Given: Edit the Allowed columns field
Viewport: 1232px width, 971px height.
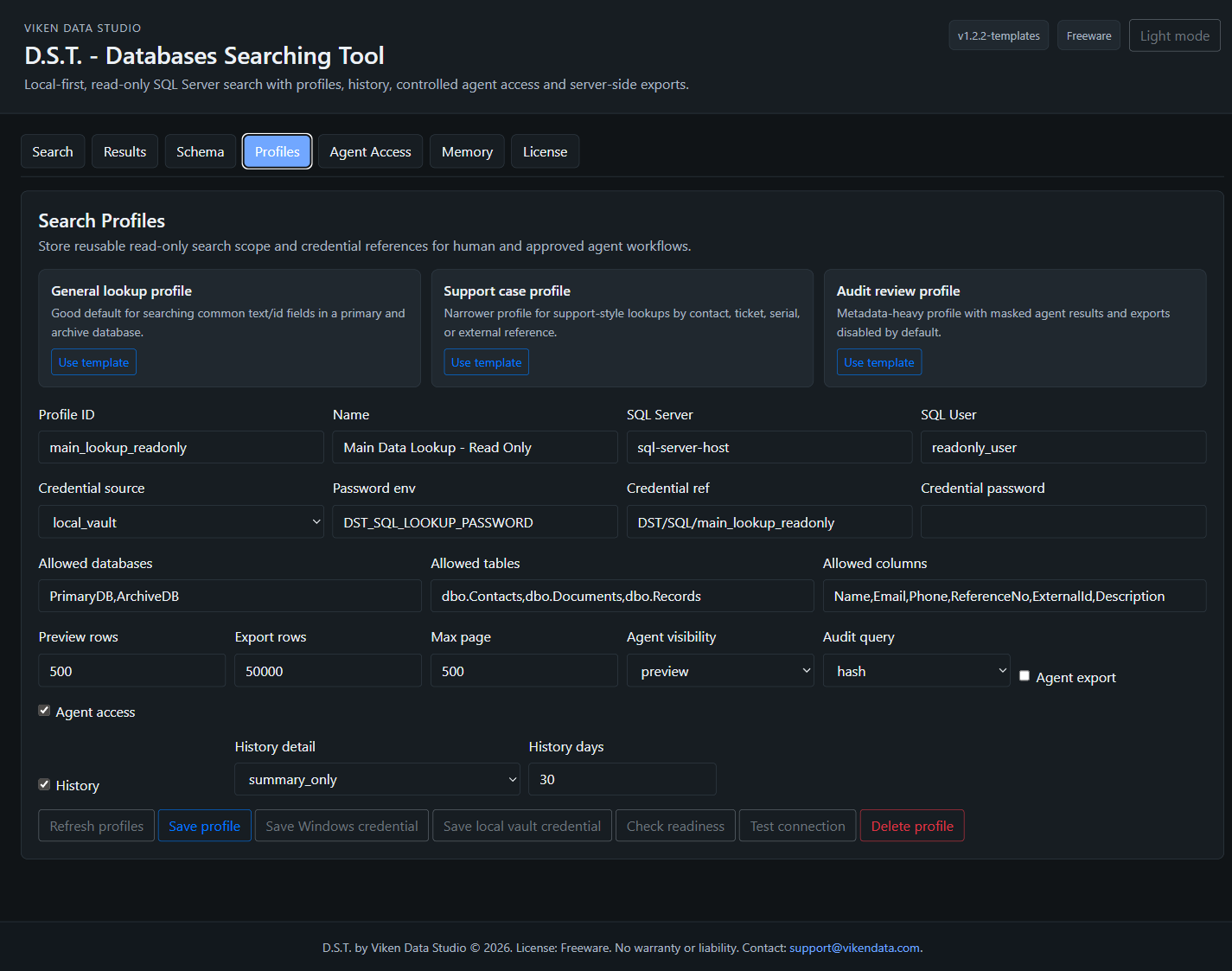Looking at the screenshot, I should 1014,596.
